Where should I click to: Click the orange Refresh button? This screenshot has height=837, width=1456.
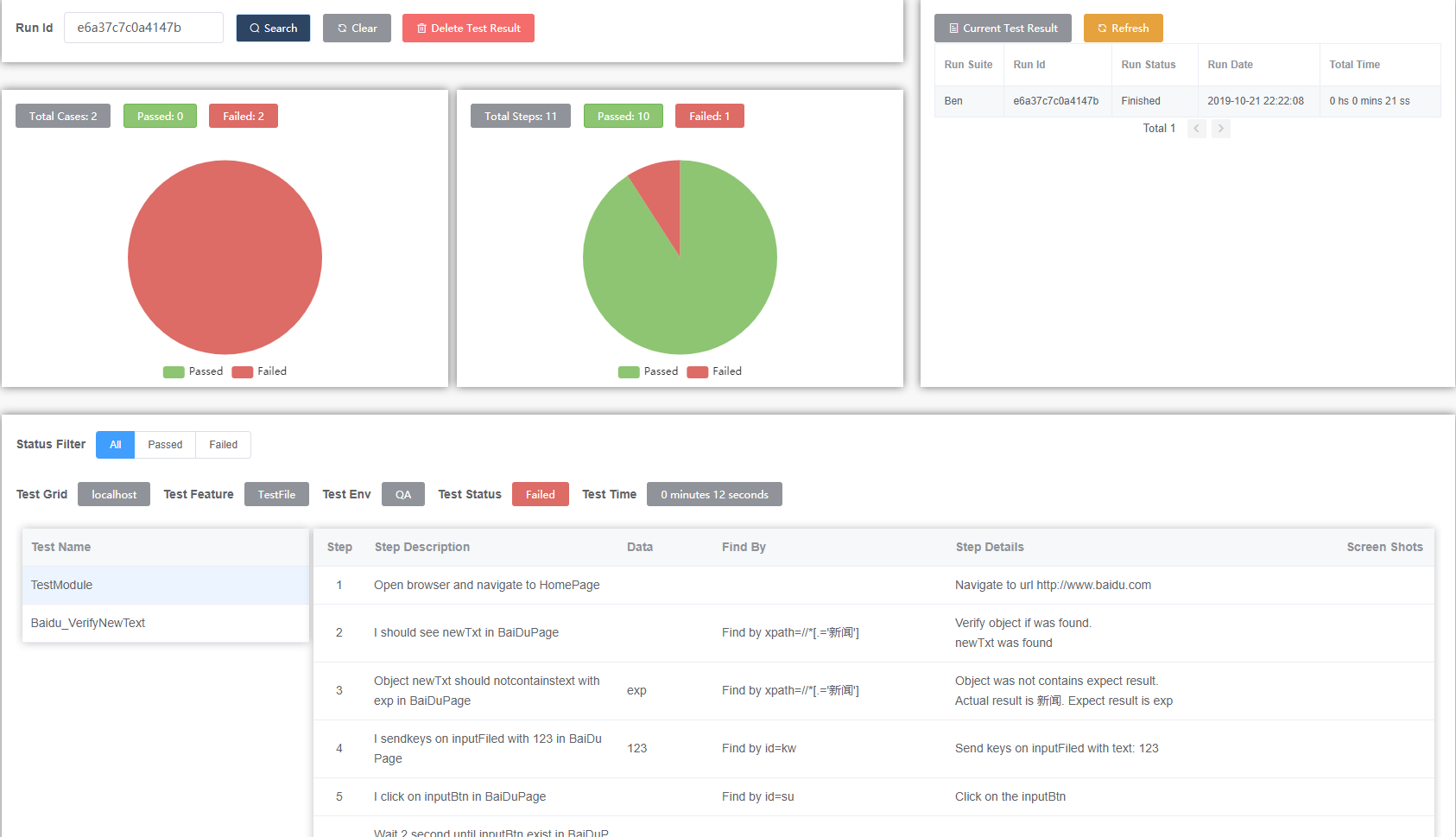tap(1123, 28)
